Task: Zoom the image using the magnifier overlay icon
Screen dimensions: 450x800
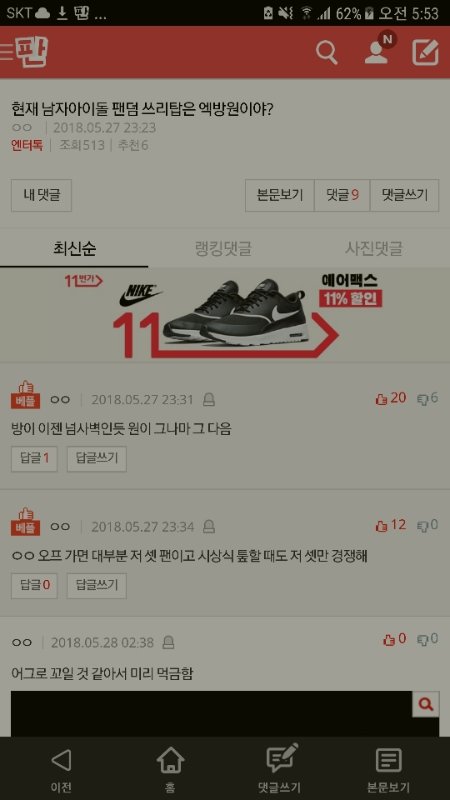Action: [x=426, y=705]
